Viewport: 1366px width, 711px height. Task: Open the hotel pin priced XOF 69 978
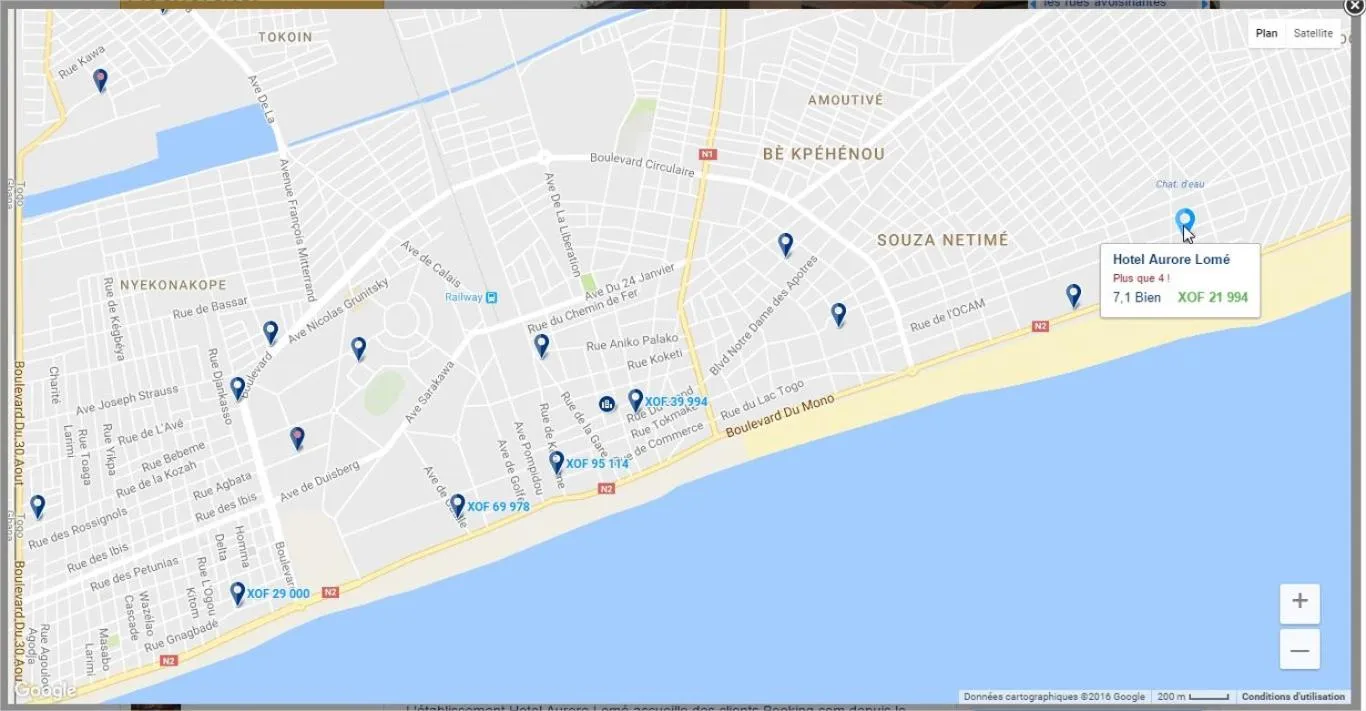coord(457,505)
